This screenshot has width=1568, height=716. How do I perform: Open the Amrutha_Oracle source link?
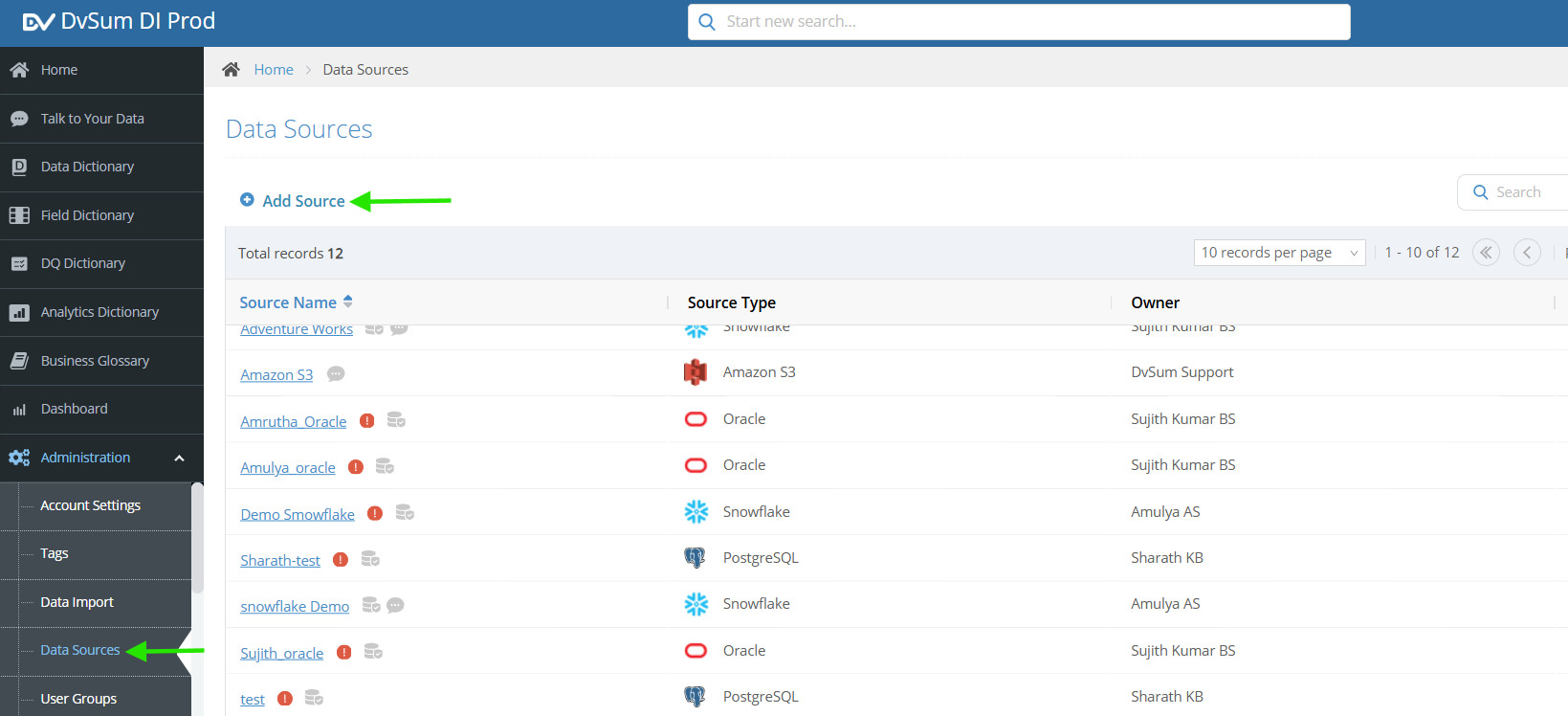[294, 421]
